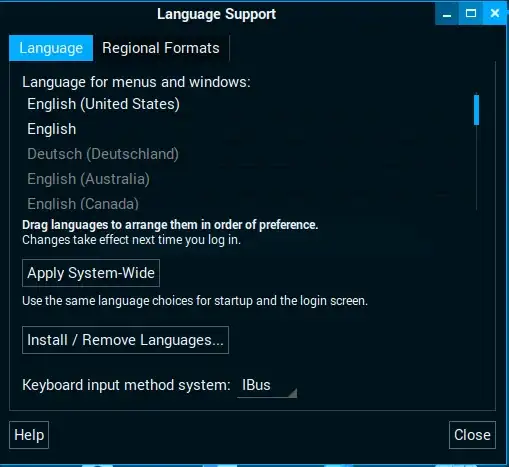Viewport: 509px width, 467px height.
Task: Select English (United States) in the list
Action: [x=248, y=104]
